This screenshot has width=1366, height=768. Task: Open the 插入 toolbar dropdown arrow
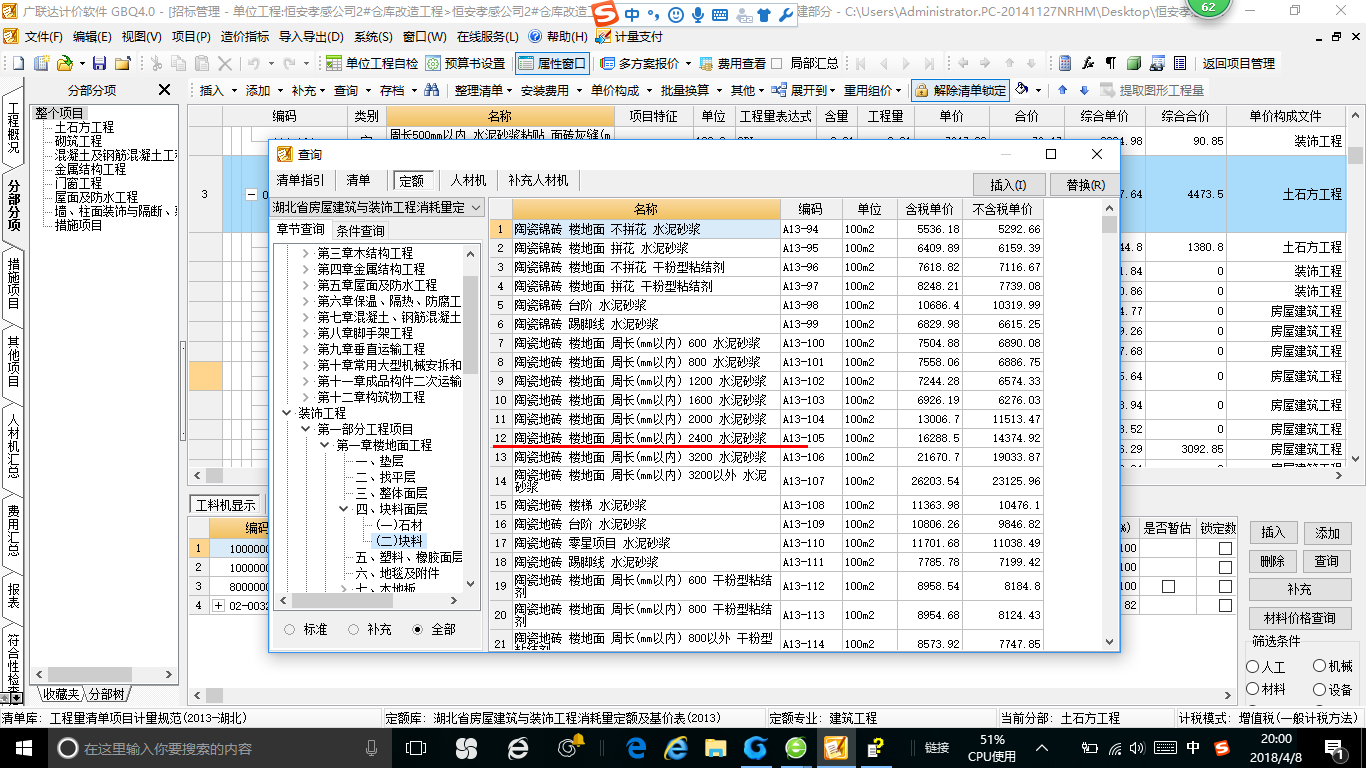point(234,90)
